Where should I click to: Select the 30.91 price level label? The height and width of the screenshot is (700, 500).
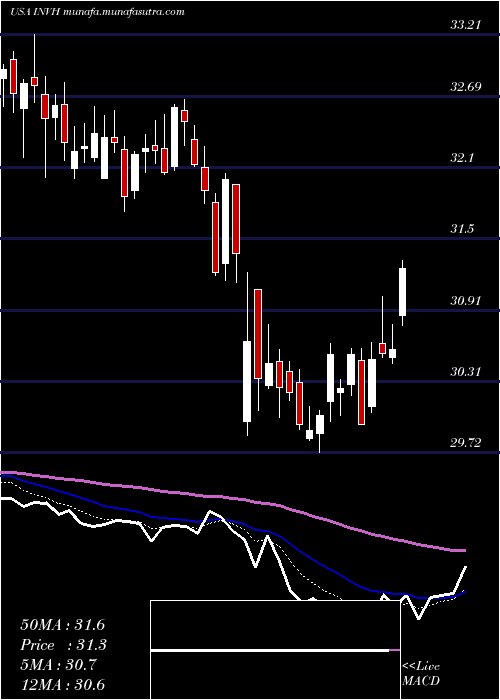click(x=465, y=301)
